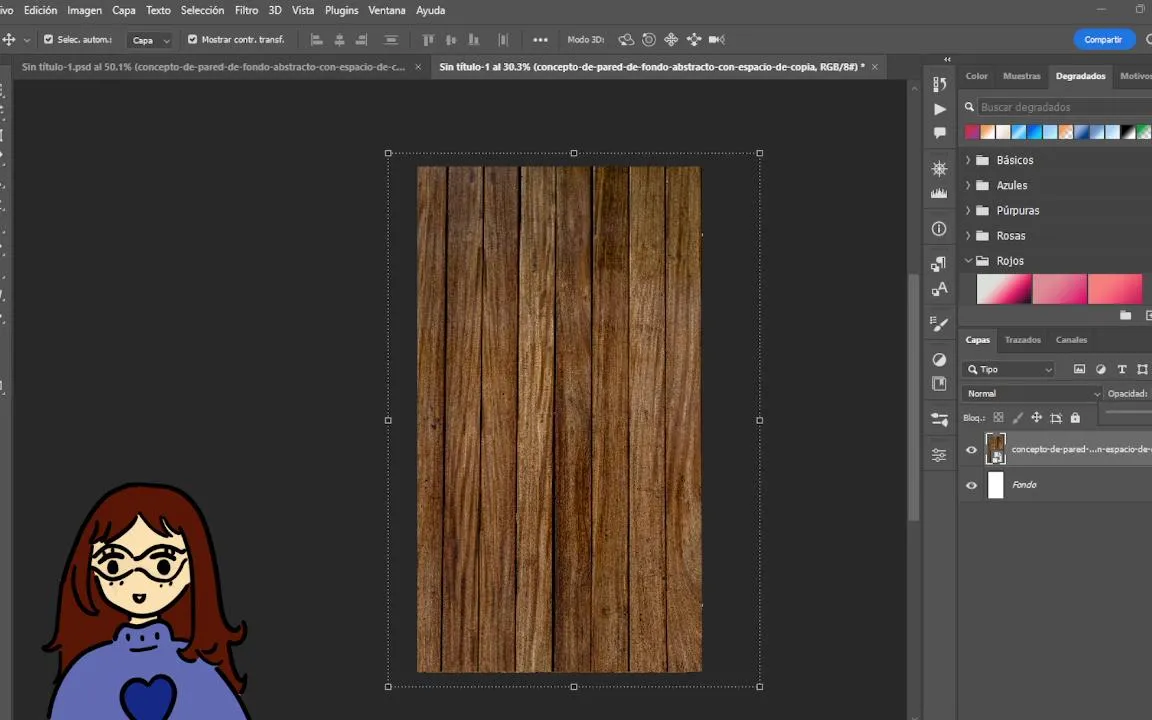Image resolution: width=1152 pixels, height=720 pixels.
Task: Click the lock all layer icon
Action: coord(1075,418)
